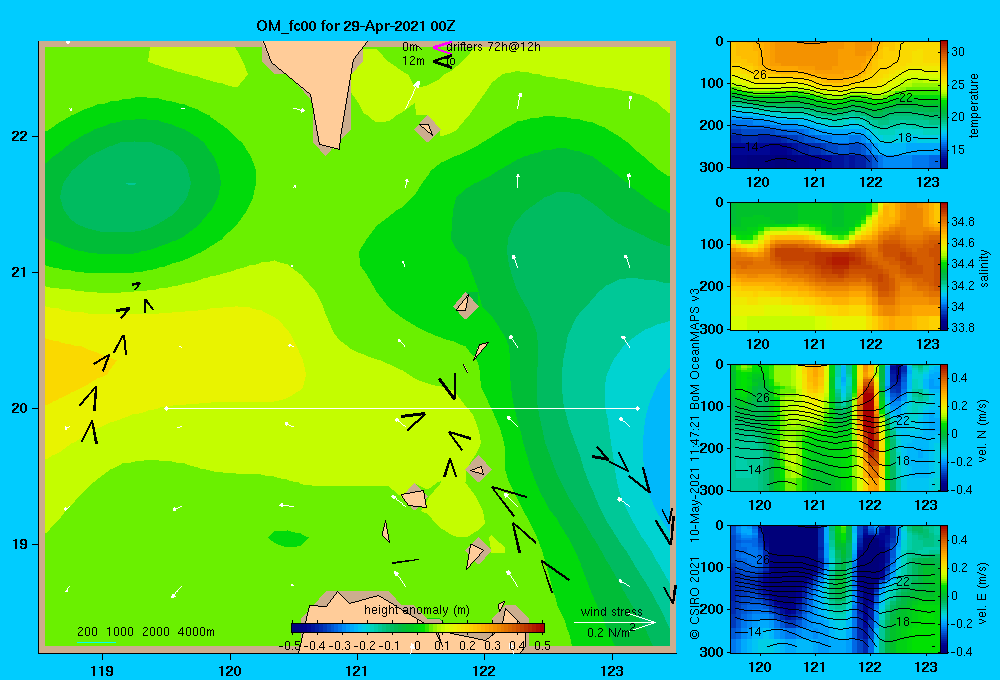Click the vel. E color bar

point(943,589)
